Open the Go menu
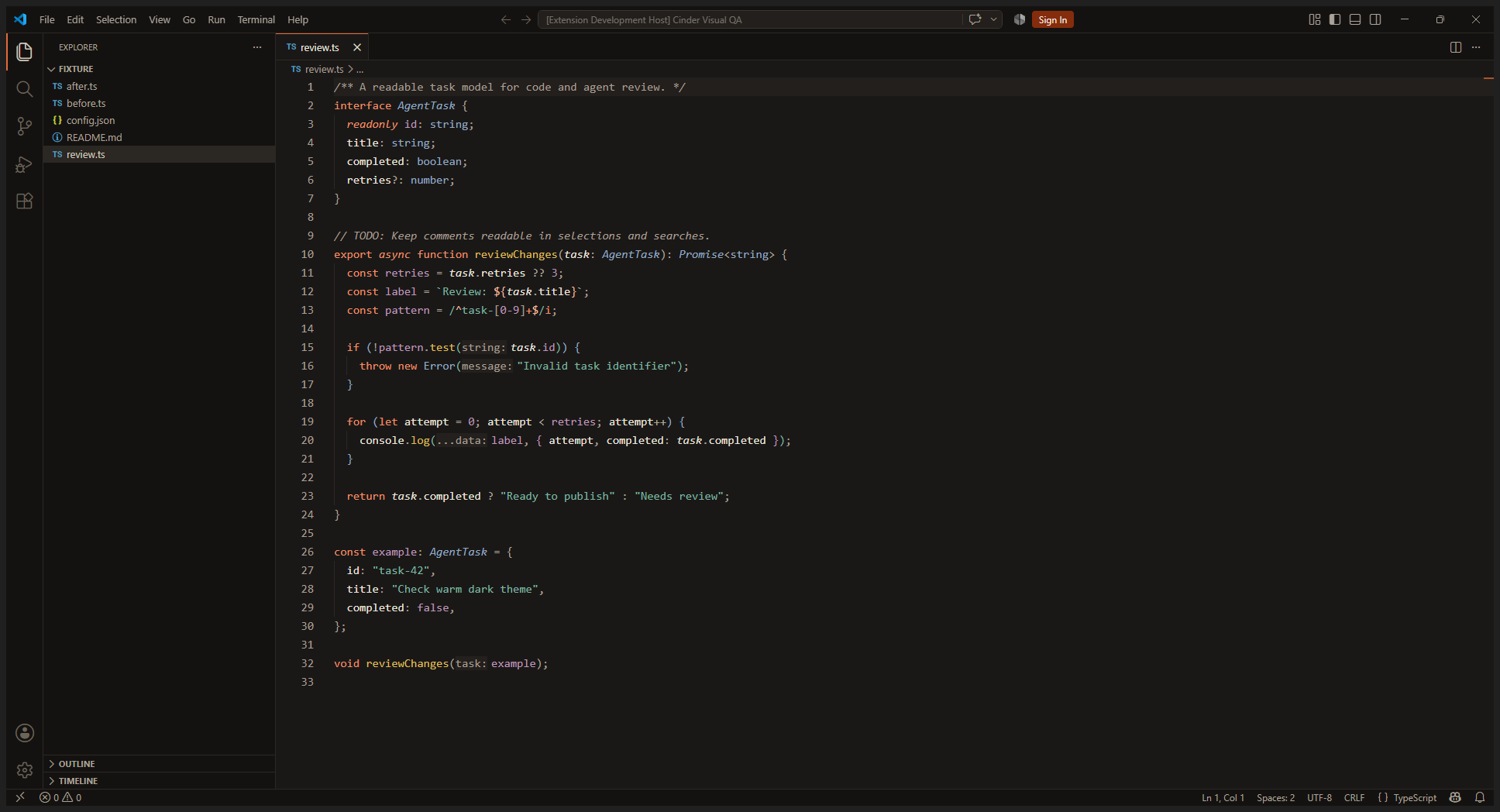The image size is (1500, 812). tap(189, 19)
